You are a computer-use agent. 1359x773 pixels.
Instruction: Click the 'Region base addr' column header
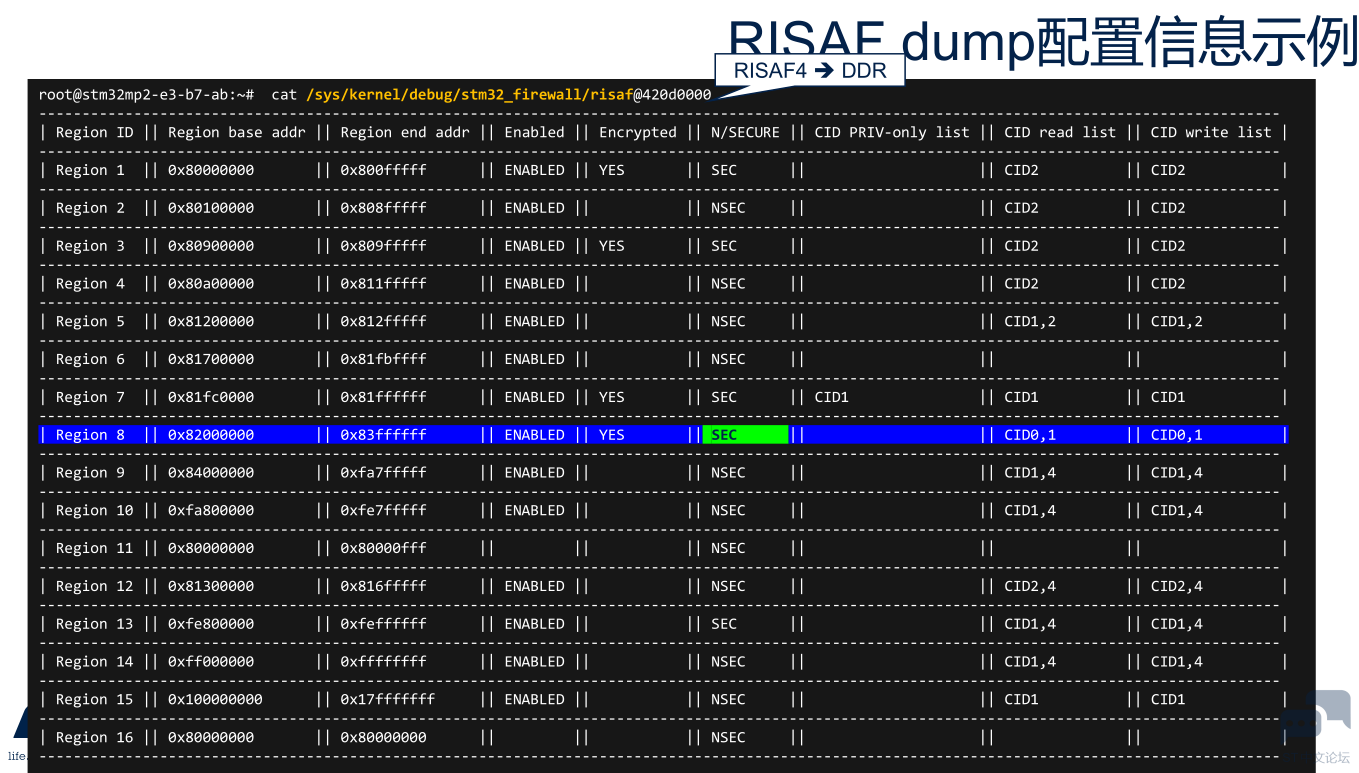237,132
